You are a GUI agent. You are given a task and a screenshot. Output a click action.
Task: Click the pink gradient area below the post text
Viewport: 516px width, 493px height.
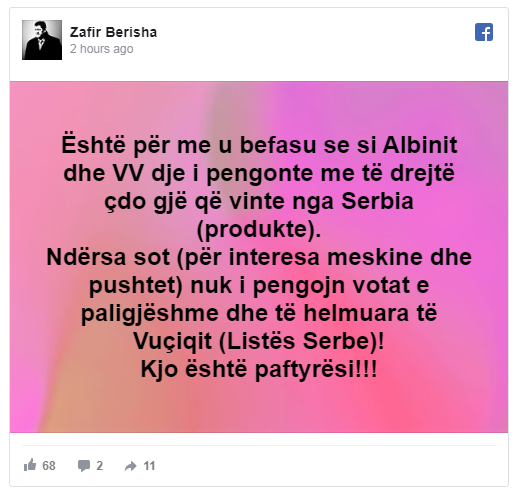click(259, 407)
